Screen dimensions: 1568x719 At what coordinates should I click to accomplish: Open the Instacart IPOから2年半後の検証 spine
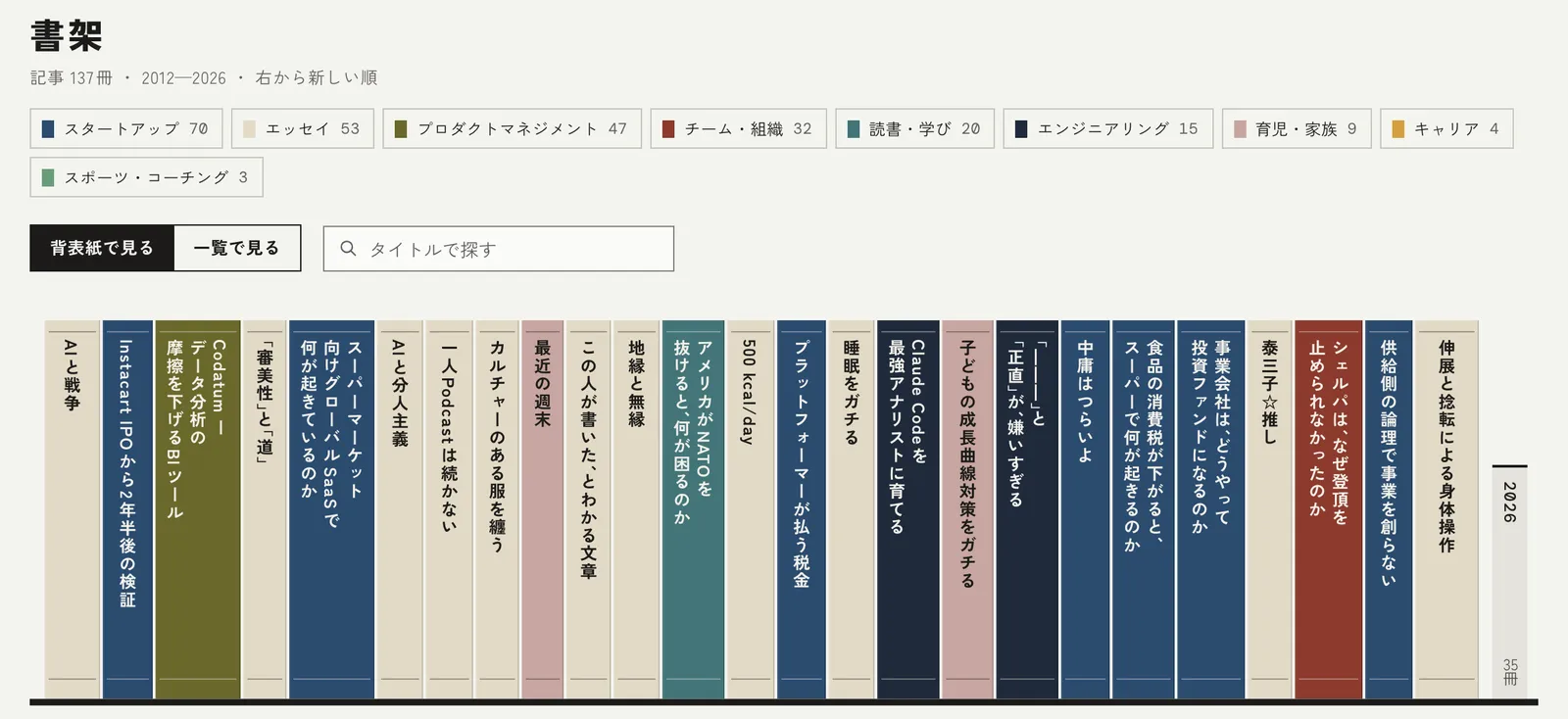(127, 509)
